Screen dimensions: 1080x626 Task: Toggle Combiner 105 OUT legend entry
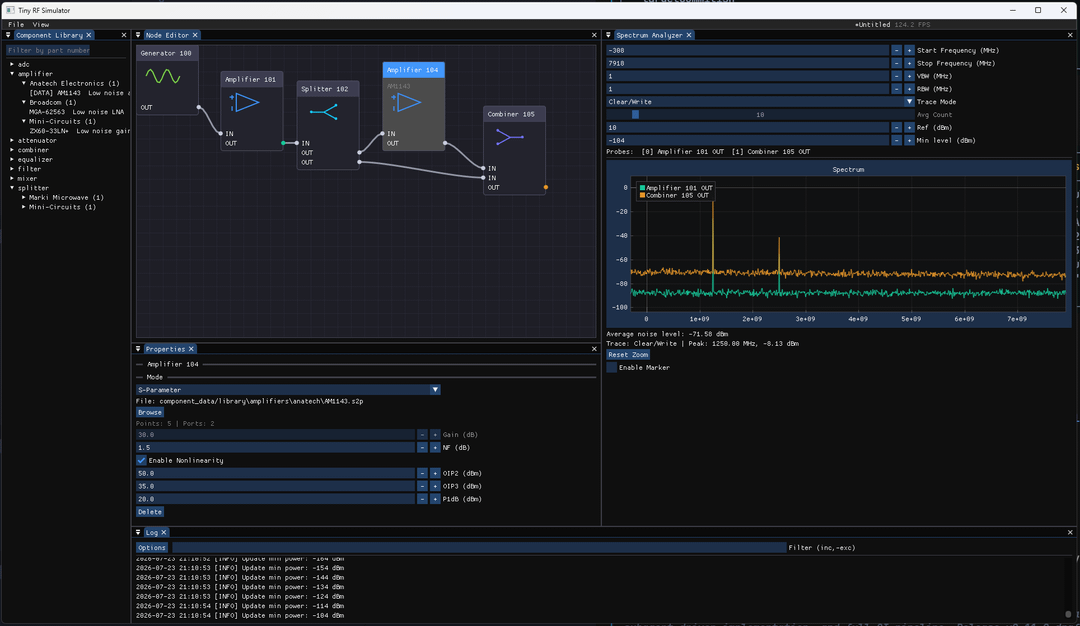coord(674,196)
